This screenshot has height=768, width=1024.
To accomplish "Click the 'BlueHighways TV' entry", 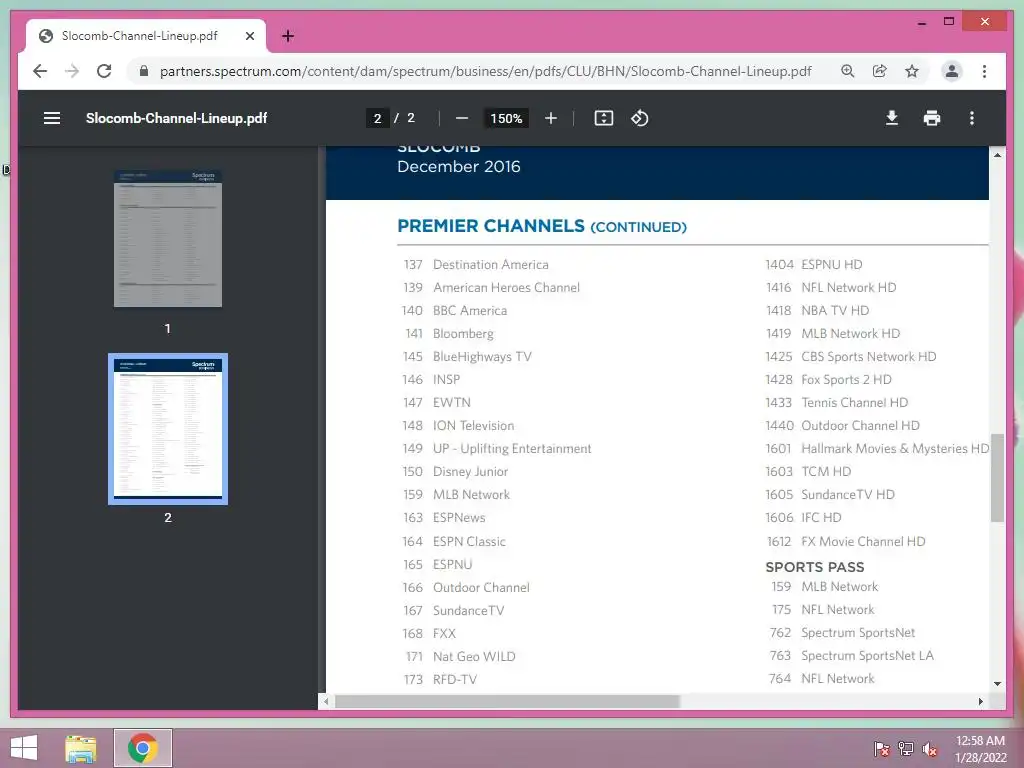I will (x=482, y=357).
